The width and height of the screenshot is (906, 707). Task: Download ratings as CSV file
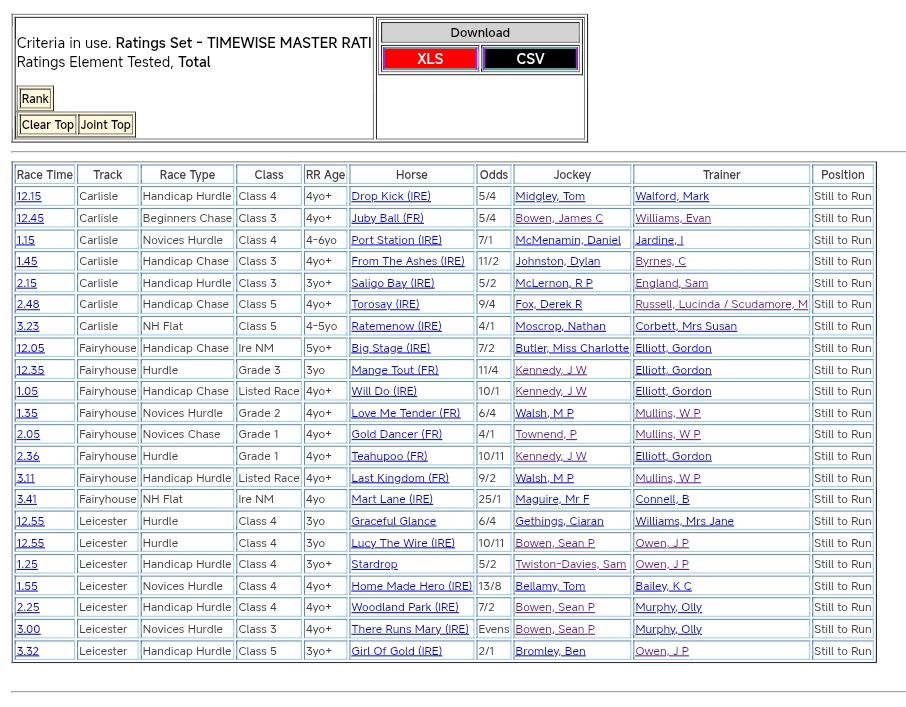tap(530, 59)
